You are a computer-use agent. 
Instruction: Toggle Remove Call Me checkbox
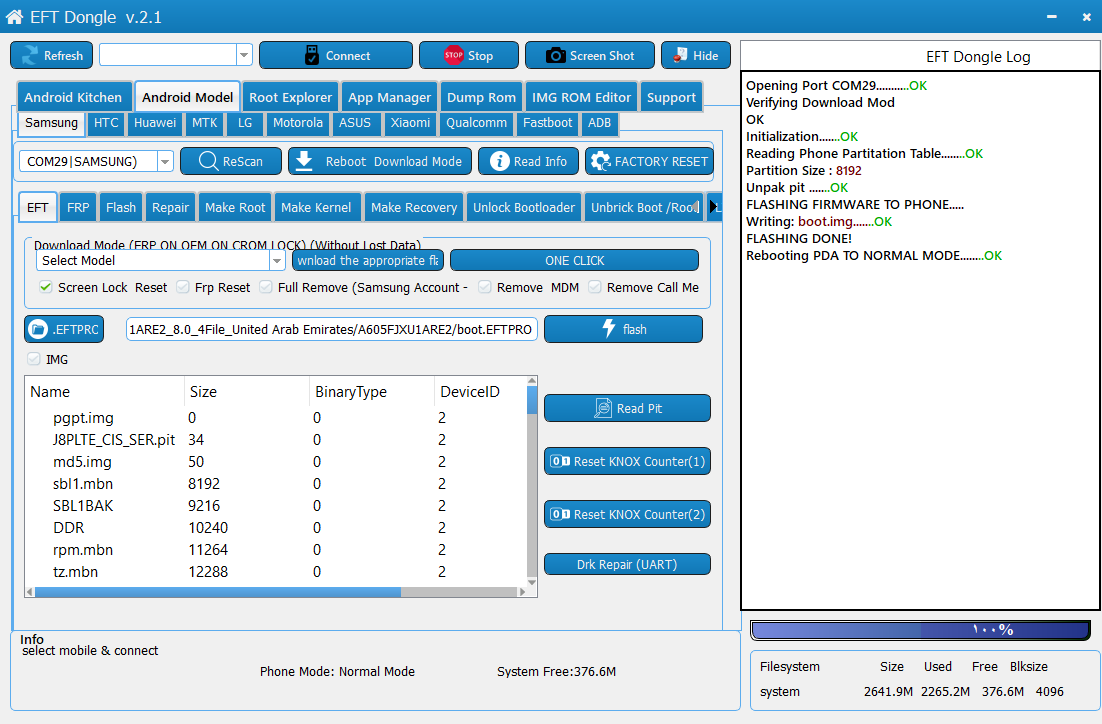595,287
